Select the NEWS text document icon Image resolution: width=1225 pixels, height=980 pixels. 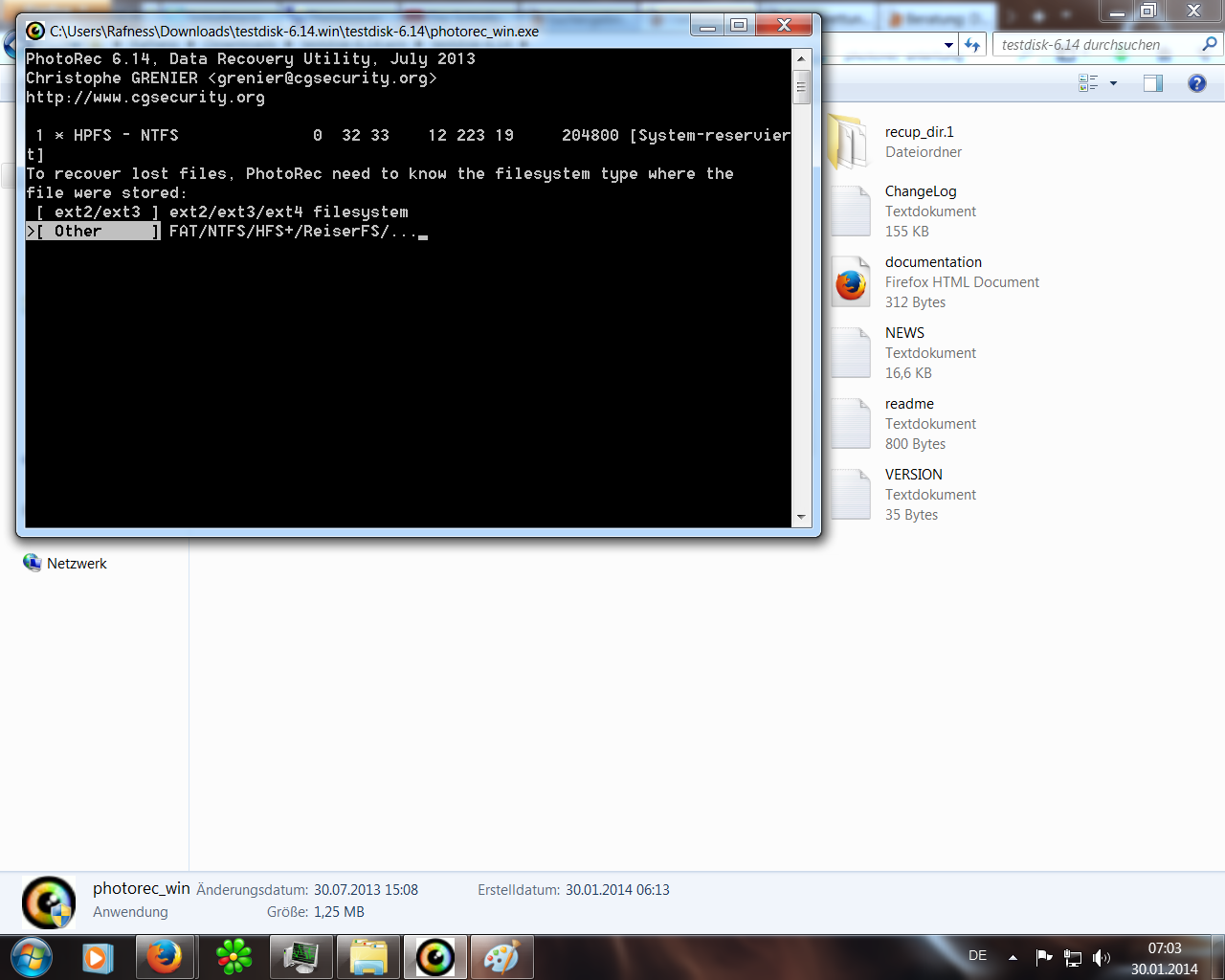(x=850, y=353)
